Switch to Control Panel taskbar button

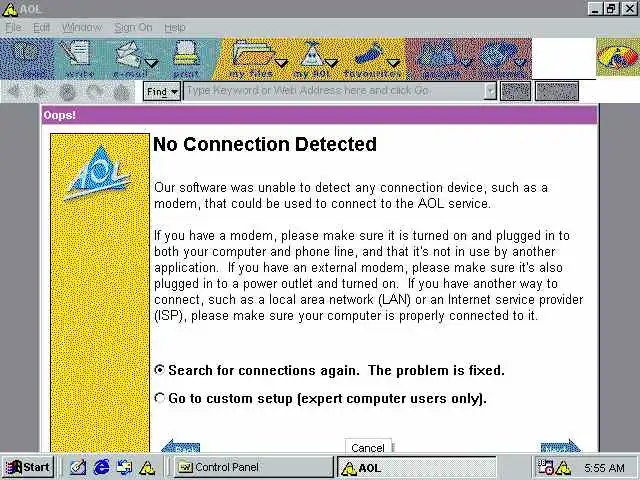(x=254, y=467)
